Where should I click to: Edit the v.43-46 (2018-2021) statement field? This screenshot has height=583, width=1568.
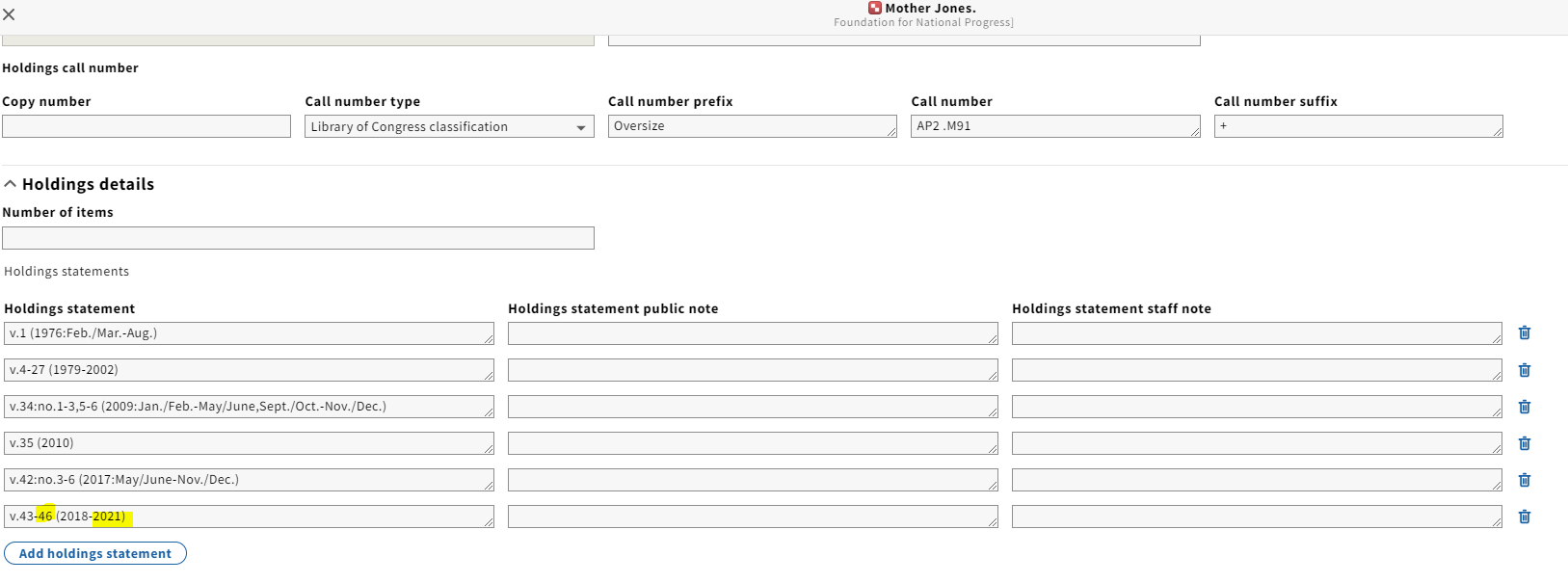[x=249, y=517]
